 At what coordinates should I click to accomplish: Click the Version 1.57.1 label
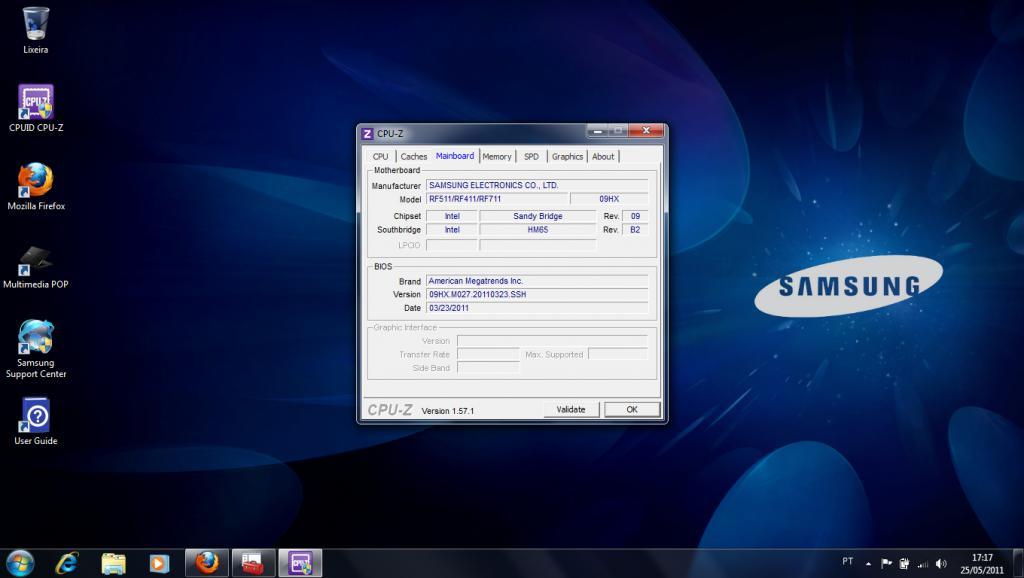click(448, 411)
